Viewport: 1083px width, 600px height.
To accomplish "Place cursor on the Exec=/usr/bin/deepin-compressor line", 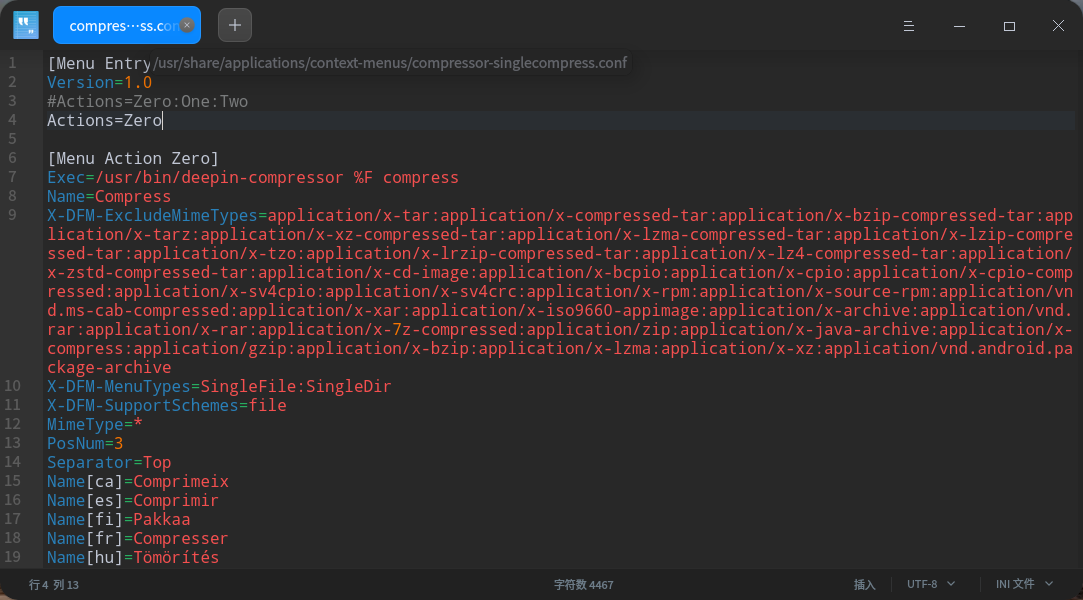I will 252,178.
